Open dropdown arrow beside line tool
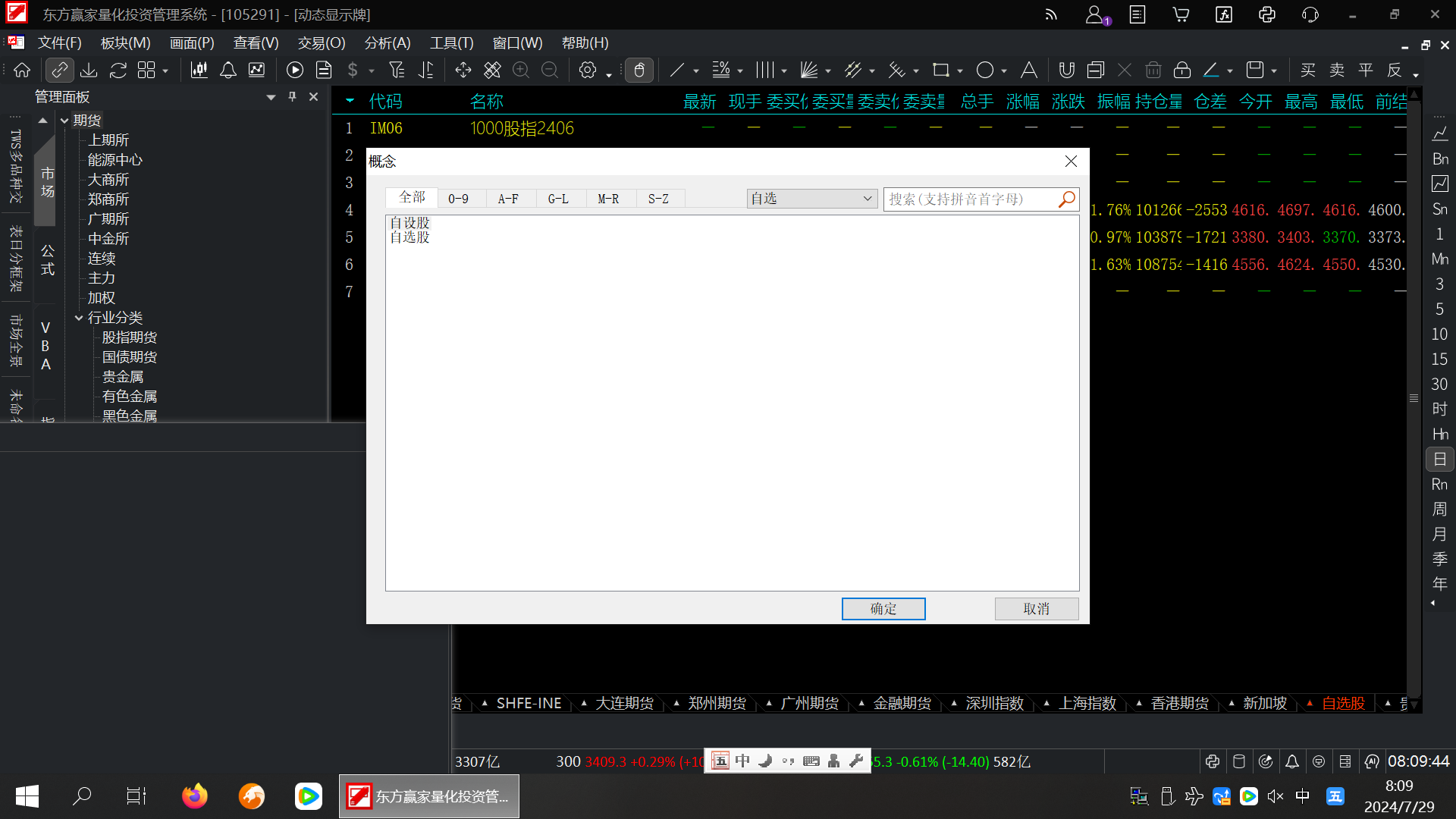 (x=696, y=72)
